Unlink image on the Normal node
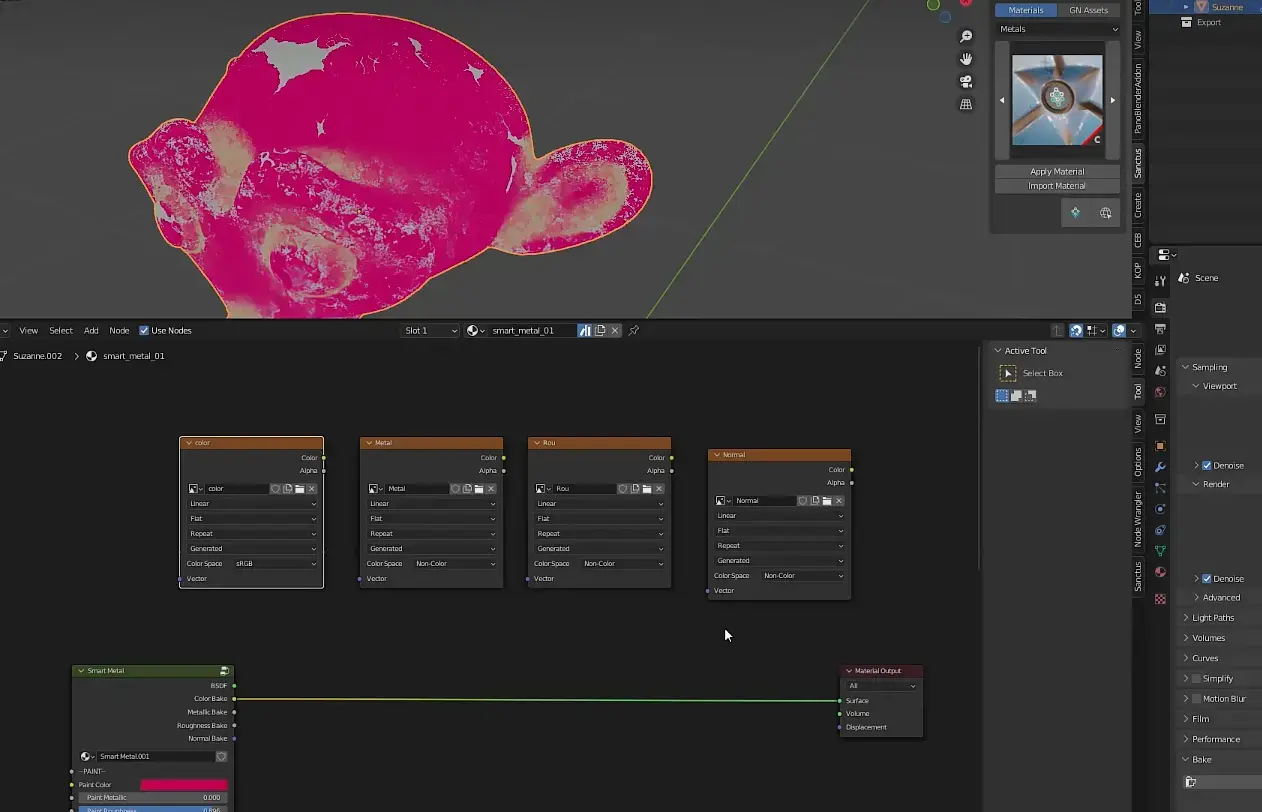This screenshot has height=812, width=1262. (x=839, y=501)
